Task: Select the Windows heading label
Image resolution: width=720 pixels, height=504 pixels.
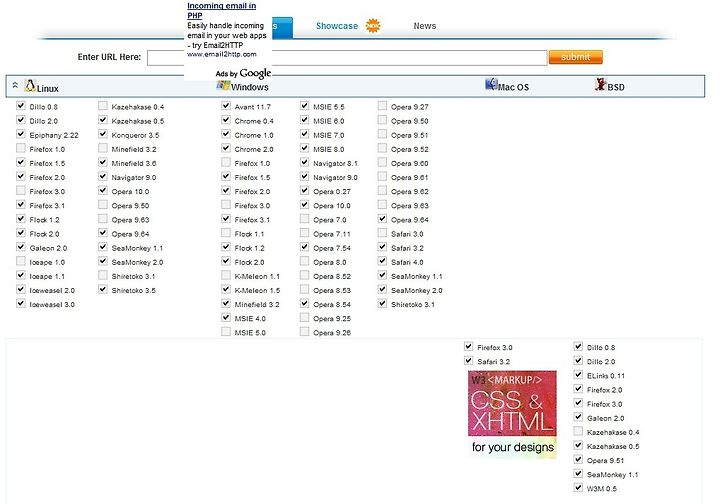Action: [x=250, y=87]
